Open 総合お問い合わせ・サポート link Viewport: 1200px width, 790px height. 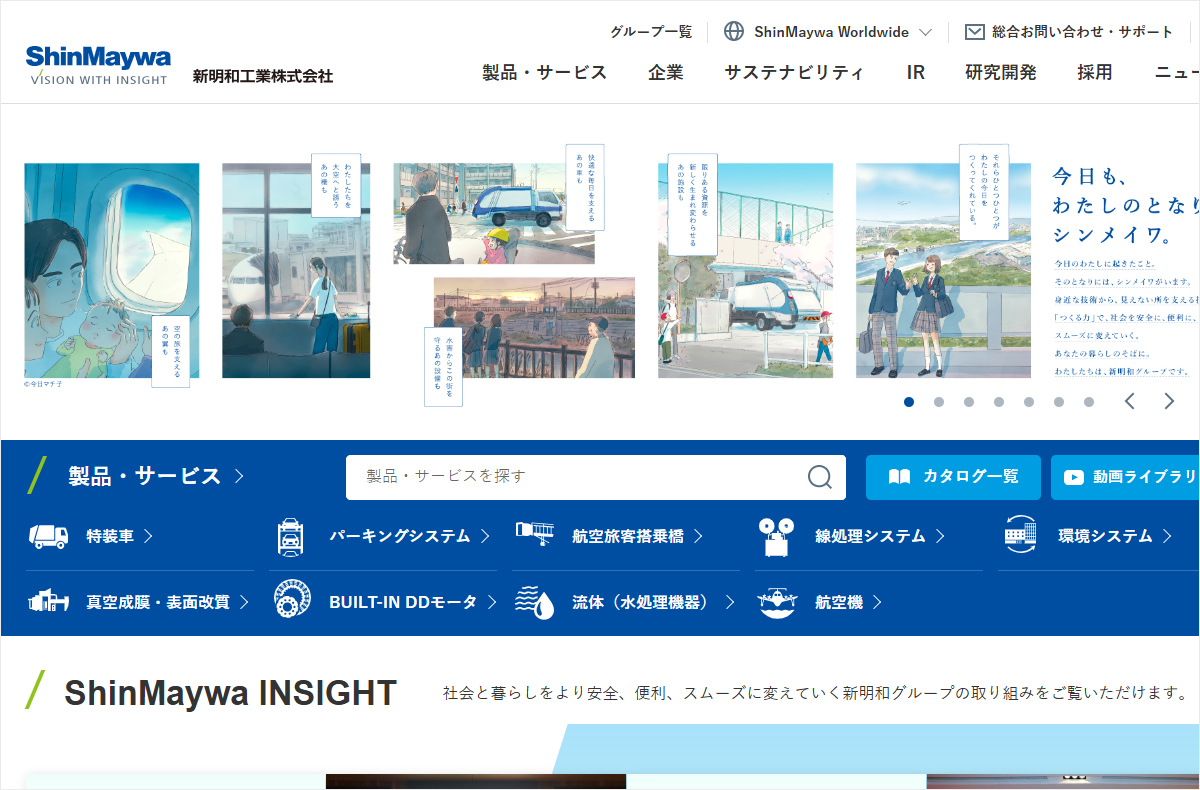1068,32
